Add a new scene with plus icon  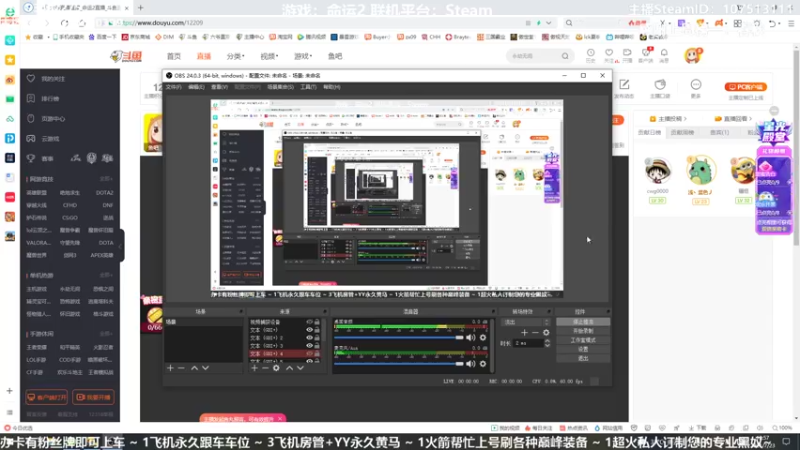coord(170,368)
